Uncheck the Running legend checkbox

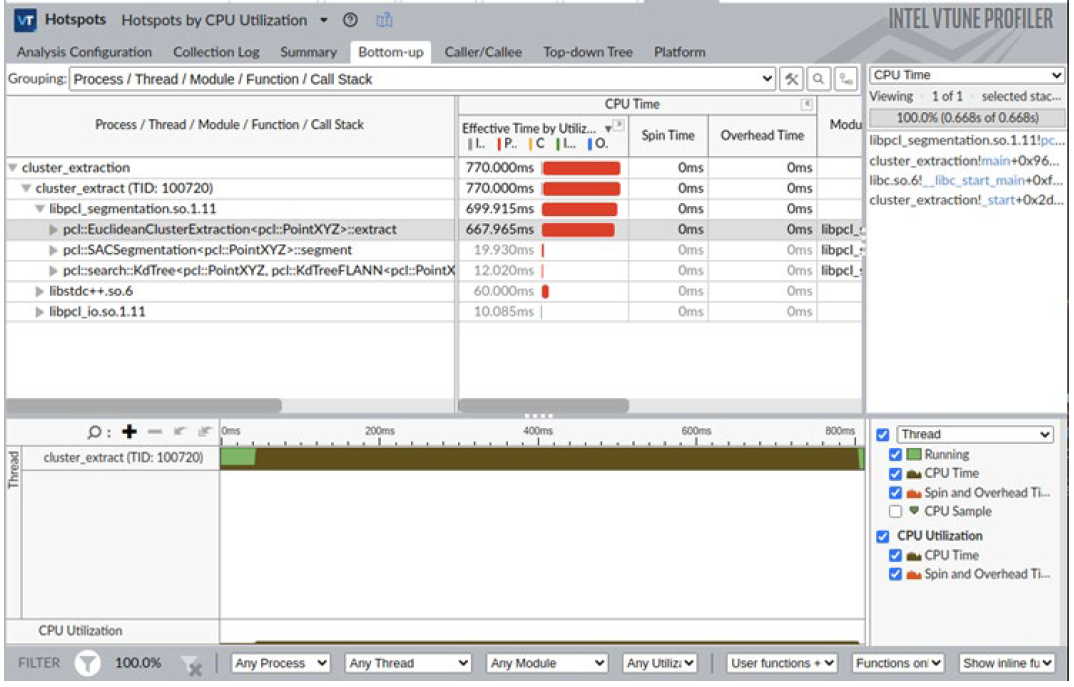[x=895, y=455]
